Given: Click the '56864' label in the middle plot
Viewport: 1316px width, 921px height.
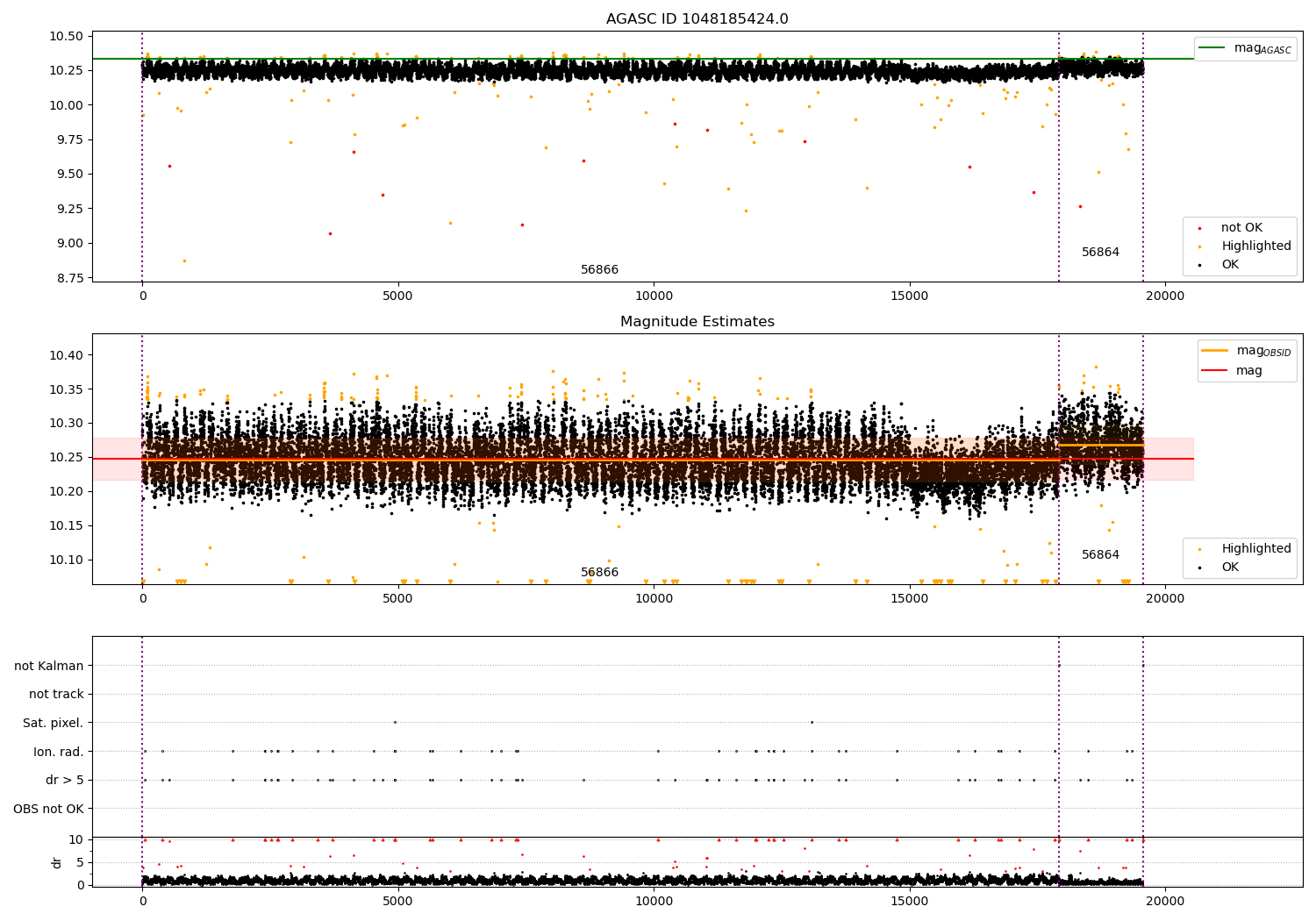Looking at the screenshot, I should (1100, 555).
